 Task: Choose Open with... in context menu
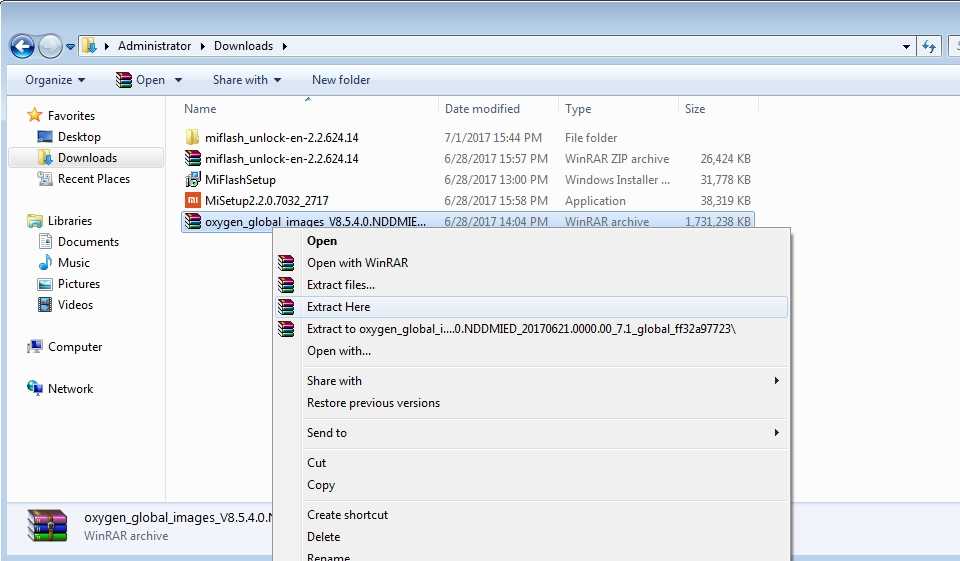point(531,351)
